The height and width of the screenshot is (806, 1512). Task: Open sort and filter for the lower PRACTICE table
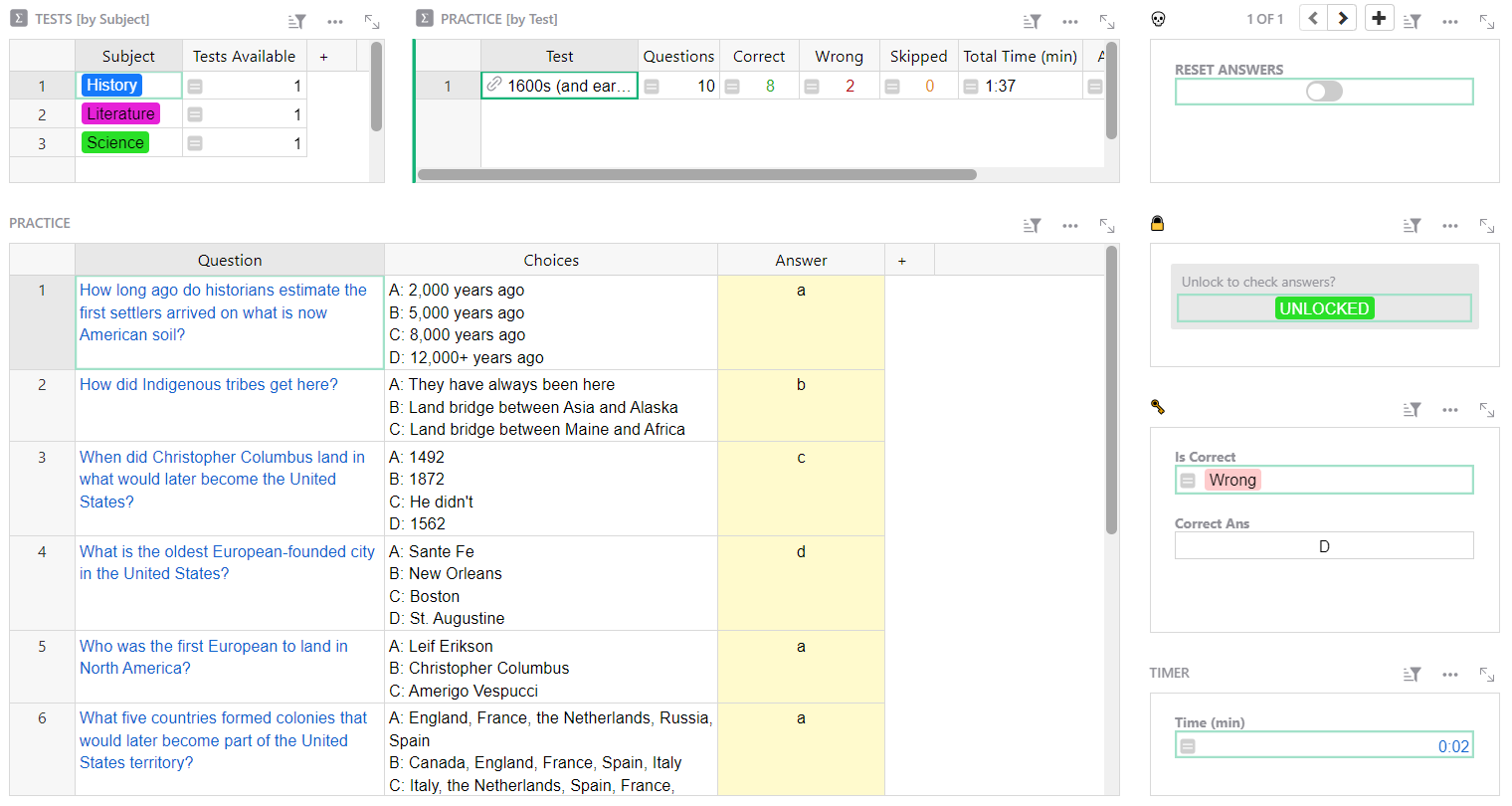[x=1032, y=226]
